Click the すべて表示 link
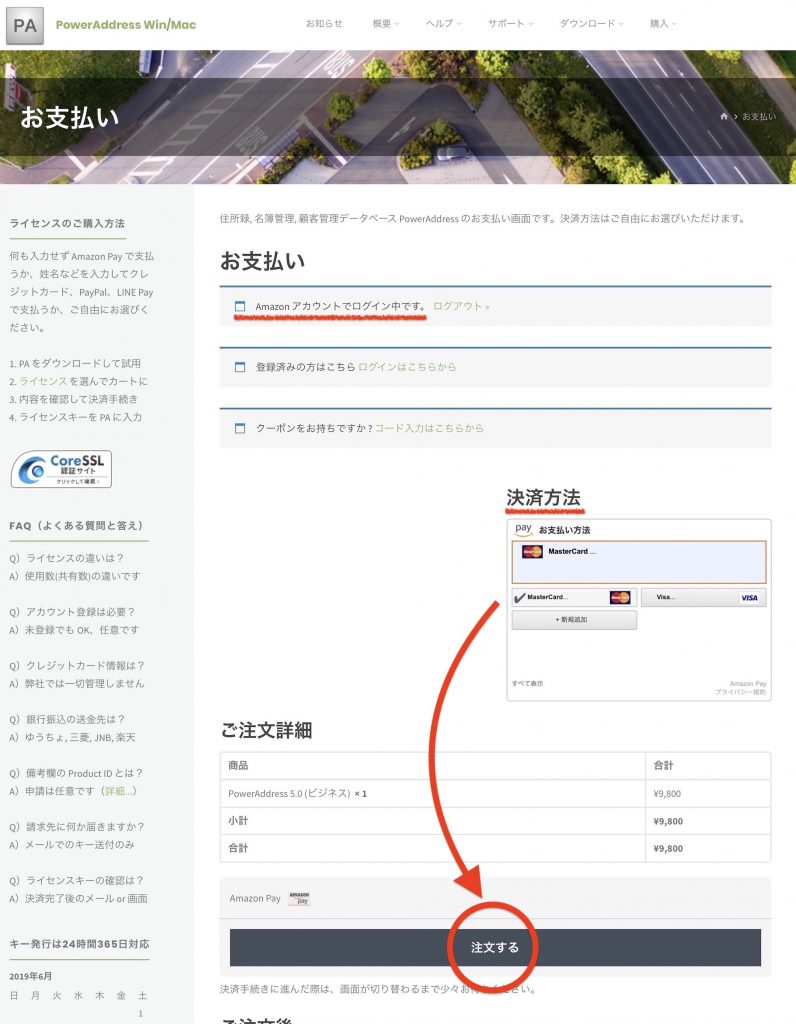The height and width of the screenshot is (1024, 796). [x=528, y=683]
